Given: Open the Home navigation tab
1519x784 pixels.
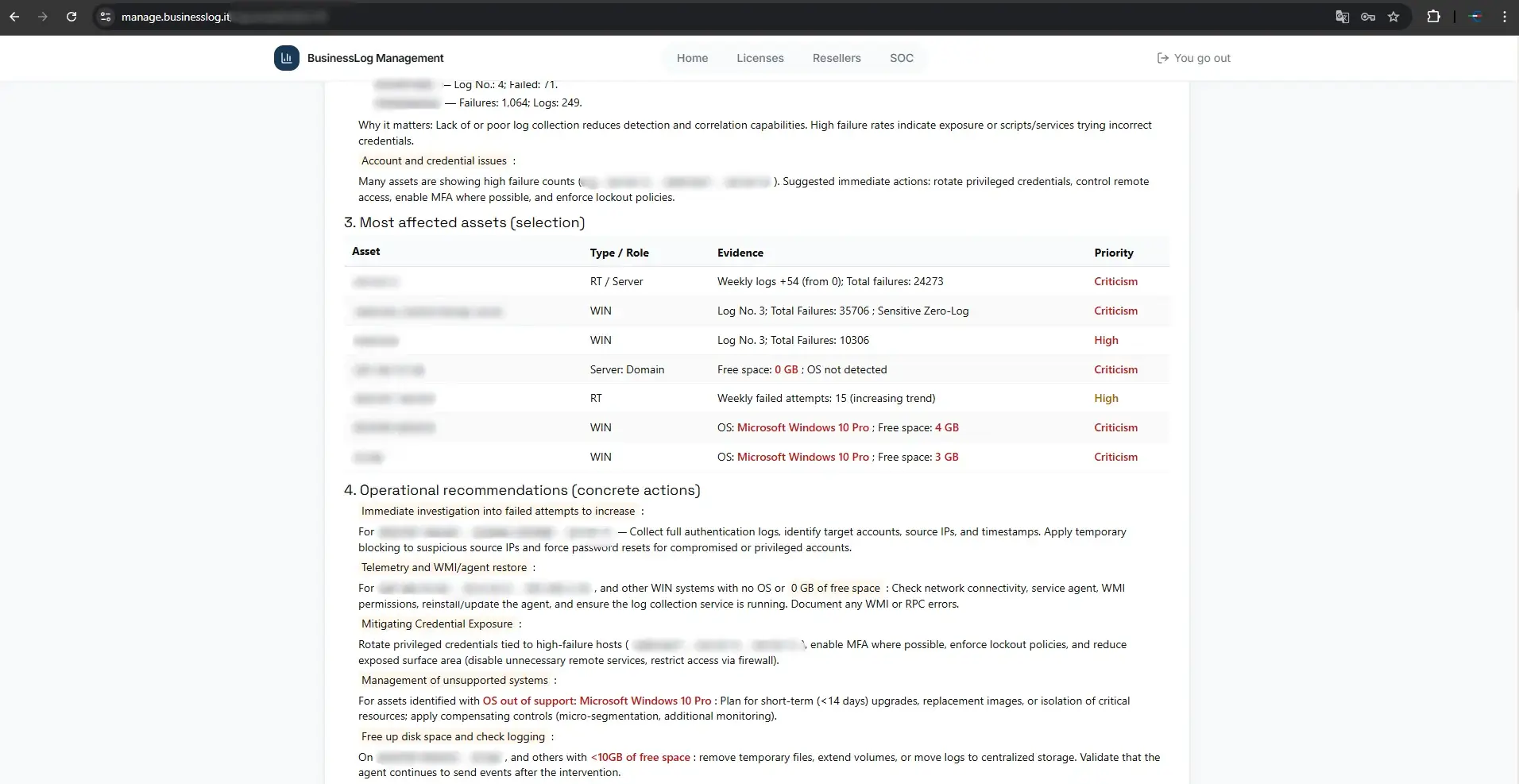Looking at the screenshot, I should [x=692, y=58].
